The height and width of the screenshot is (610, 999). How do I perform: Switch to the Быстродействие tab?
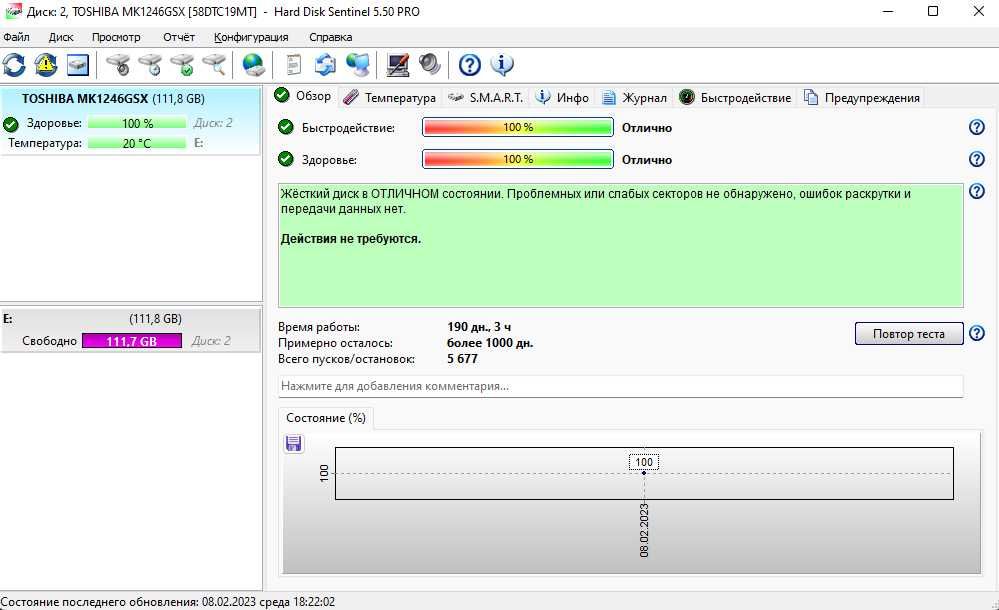click(735, 98)
